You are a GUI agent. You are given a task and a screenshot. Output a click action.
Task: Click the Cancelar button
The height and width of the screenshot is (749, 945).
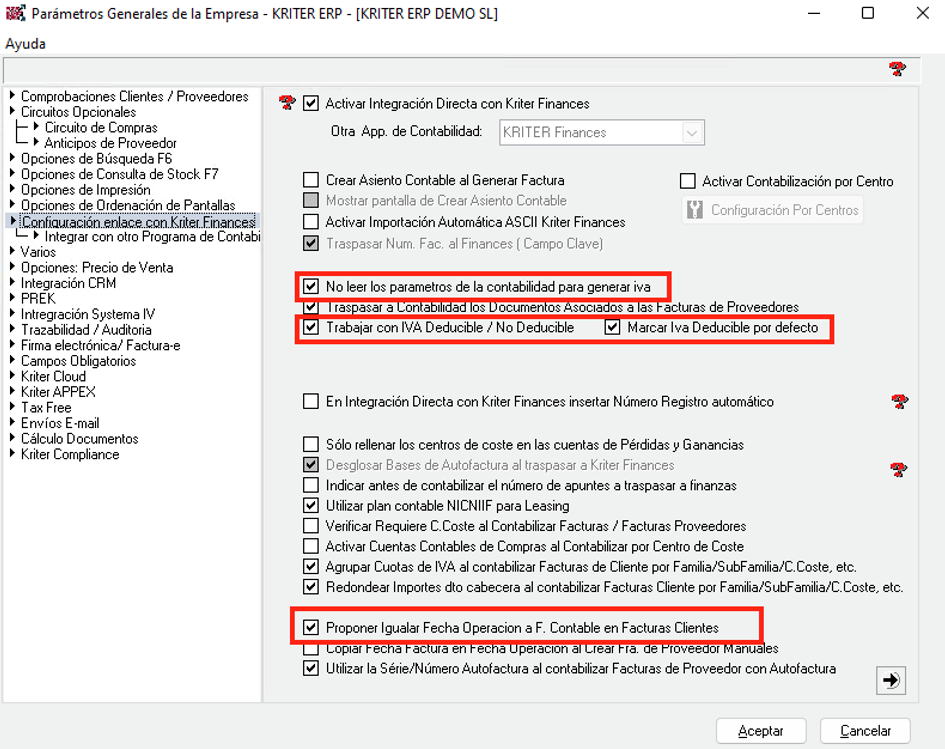(x=865, y=731)
